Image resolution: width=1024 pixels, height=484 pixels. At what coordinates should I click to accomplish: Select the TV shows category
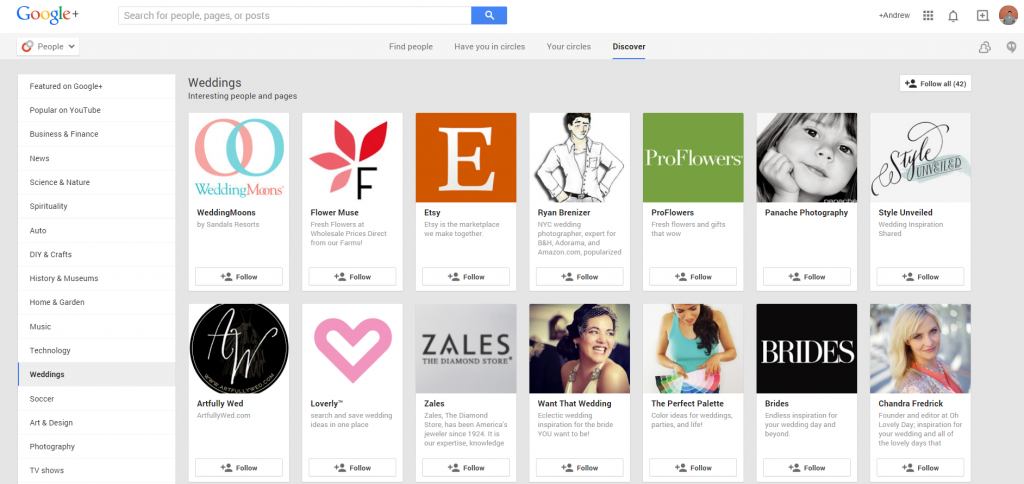97,470
